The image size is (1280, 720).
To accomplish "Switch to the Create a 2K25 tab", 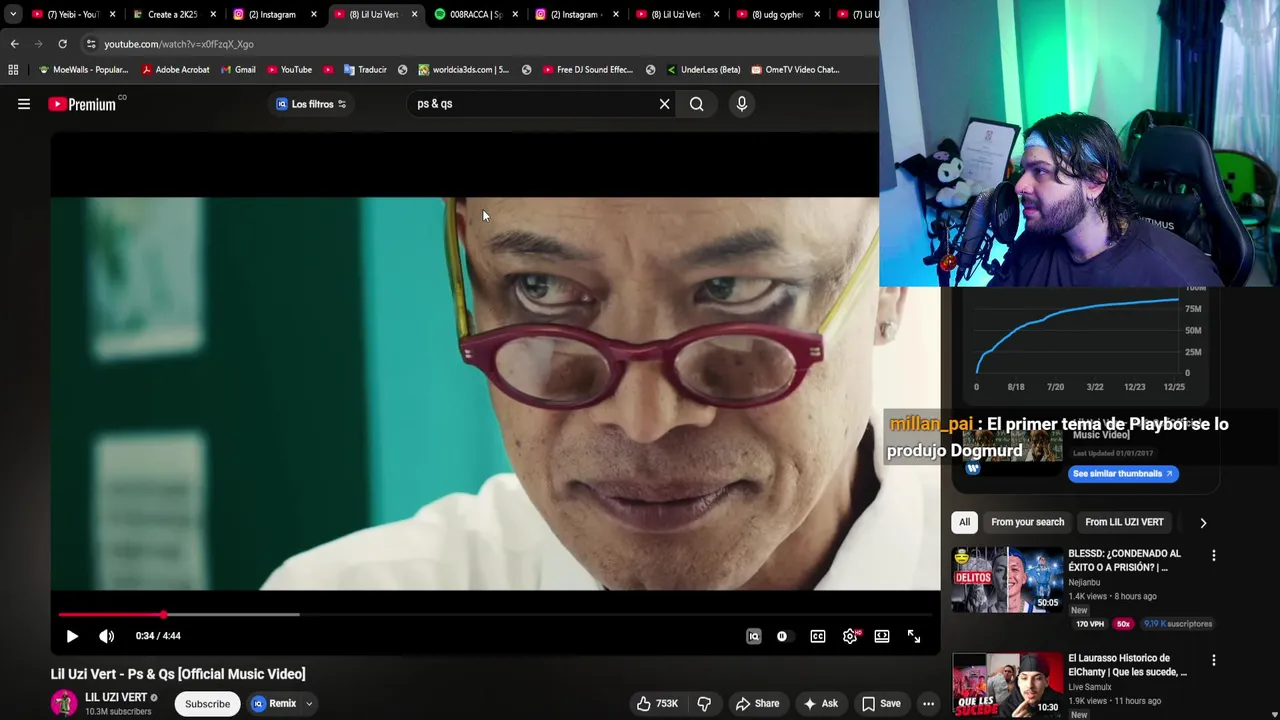I will [x=172, y=14].
